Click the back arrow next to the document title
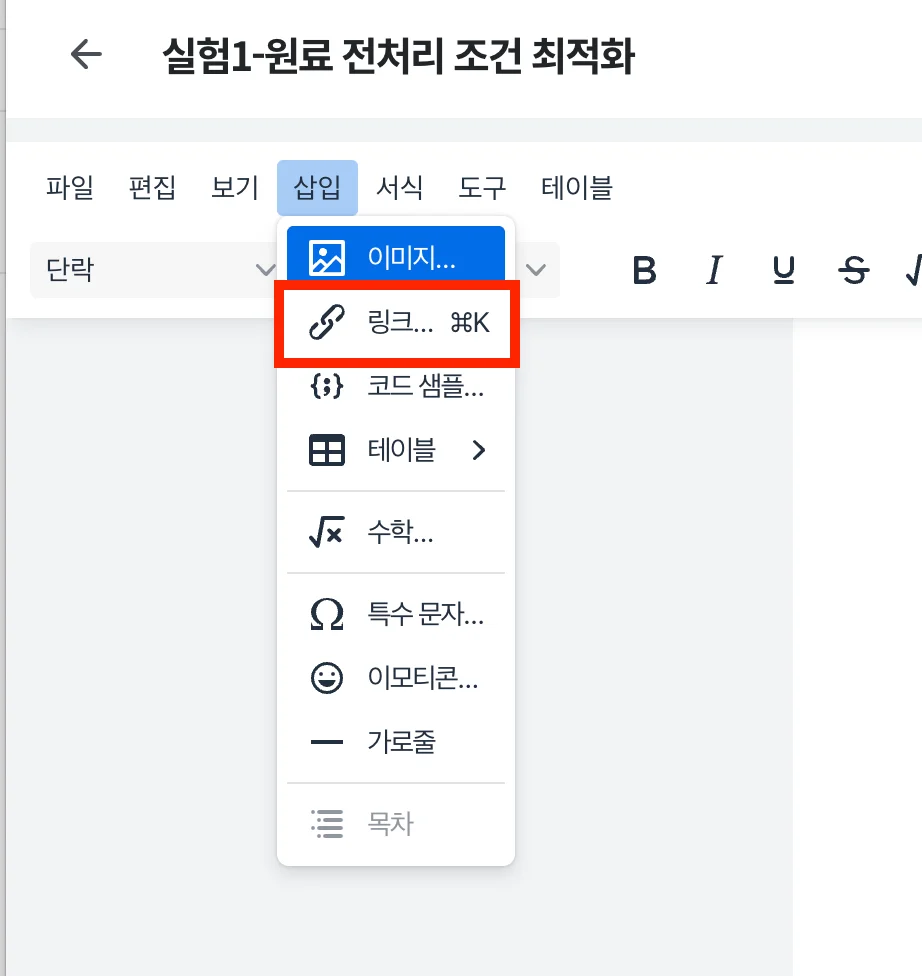Screen dimensions: 922x976 [x=86, y=56]
